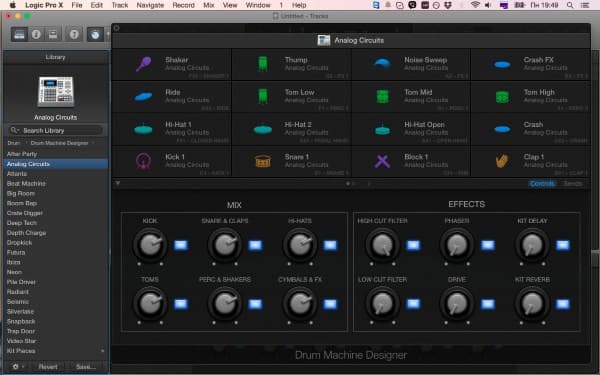The height and width of the screenshot is (375, 600).
Task: Select Beat Machine in Library list
Action: pyautogui.click(x=55, y=184)
